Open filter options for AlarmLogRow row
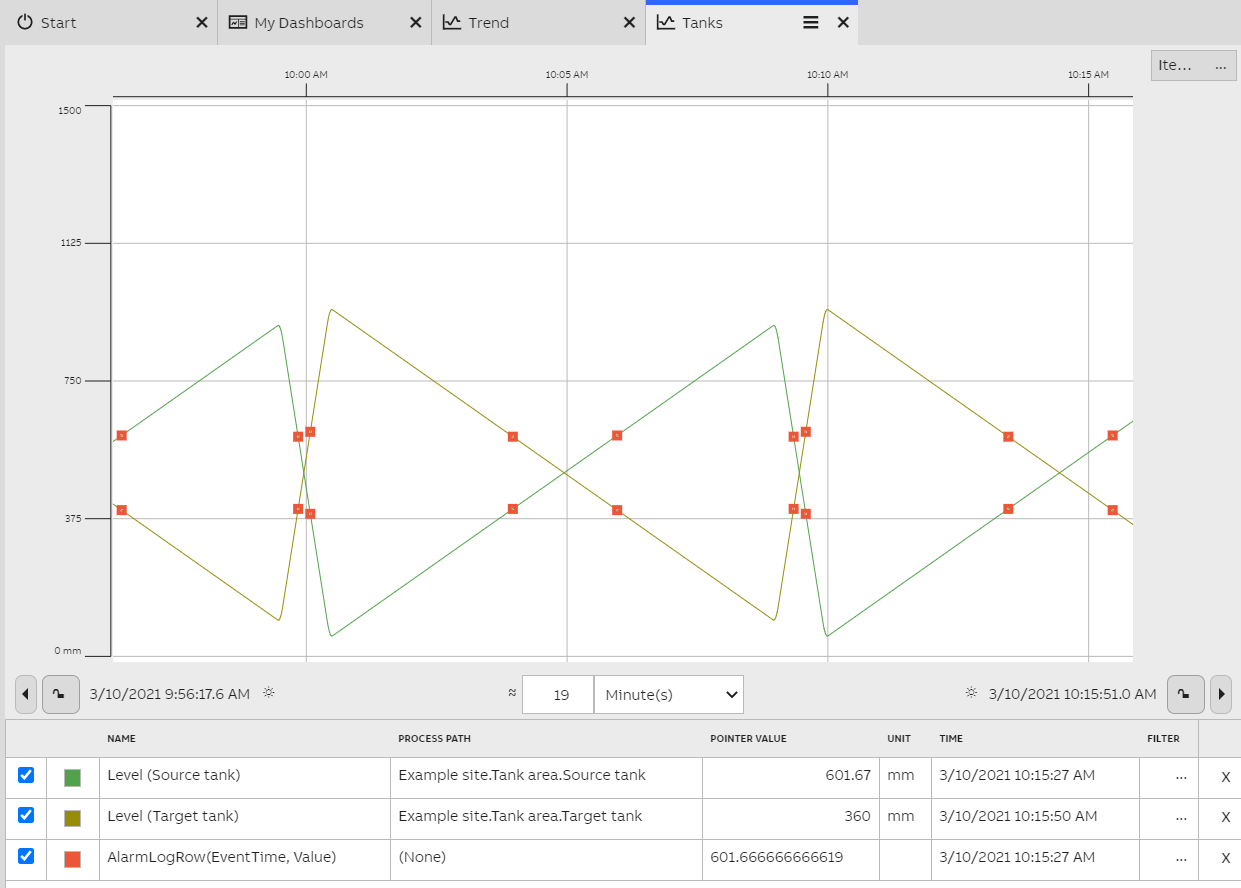The height and width of the screenshot is (888, 1241). 1181,858
